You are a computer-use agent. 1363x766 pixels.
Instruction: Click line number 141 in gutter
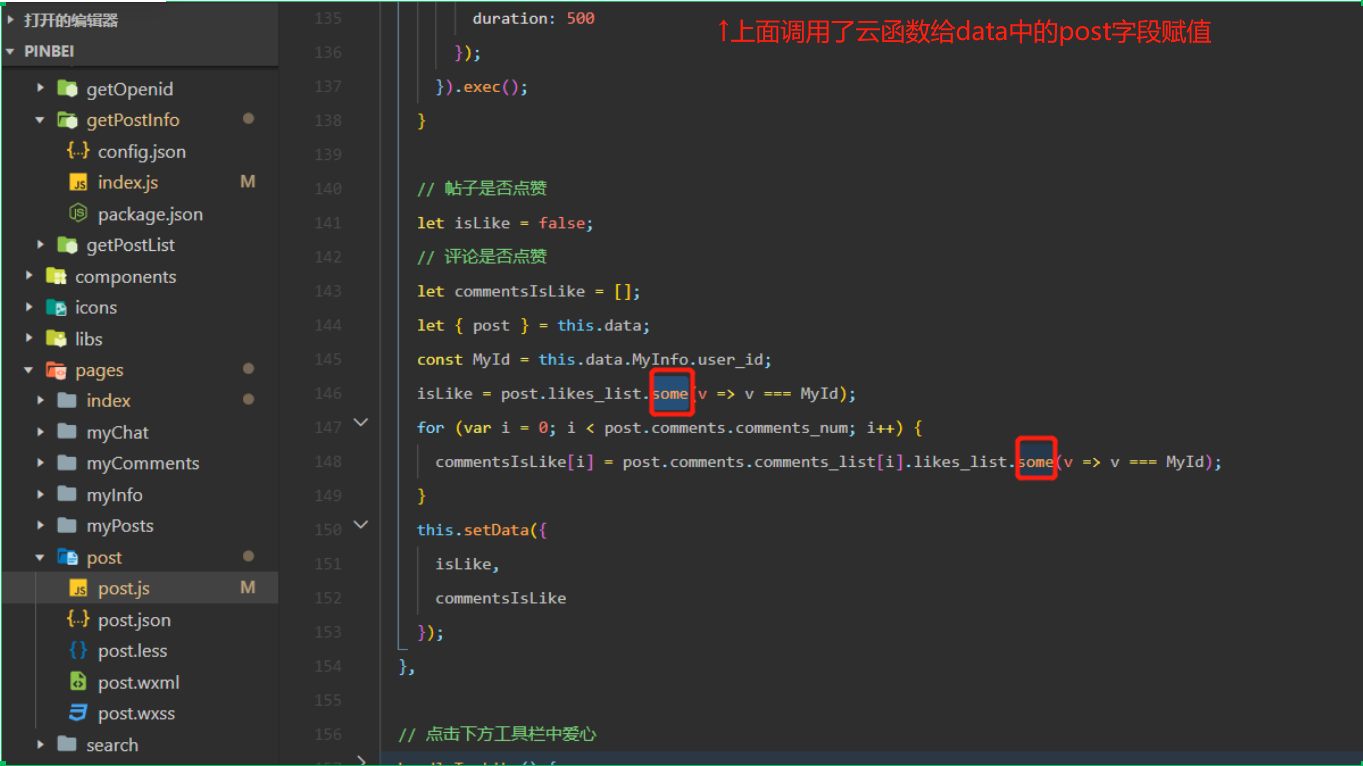(328, 223)
